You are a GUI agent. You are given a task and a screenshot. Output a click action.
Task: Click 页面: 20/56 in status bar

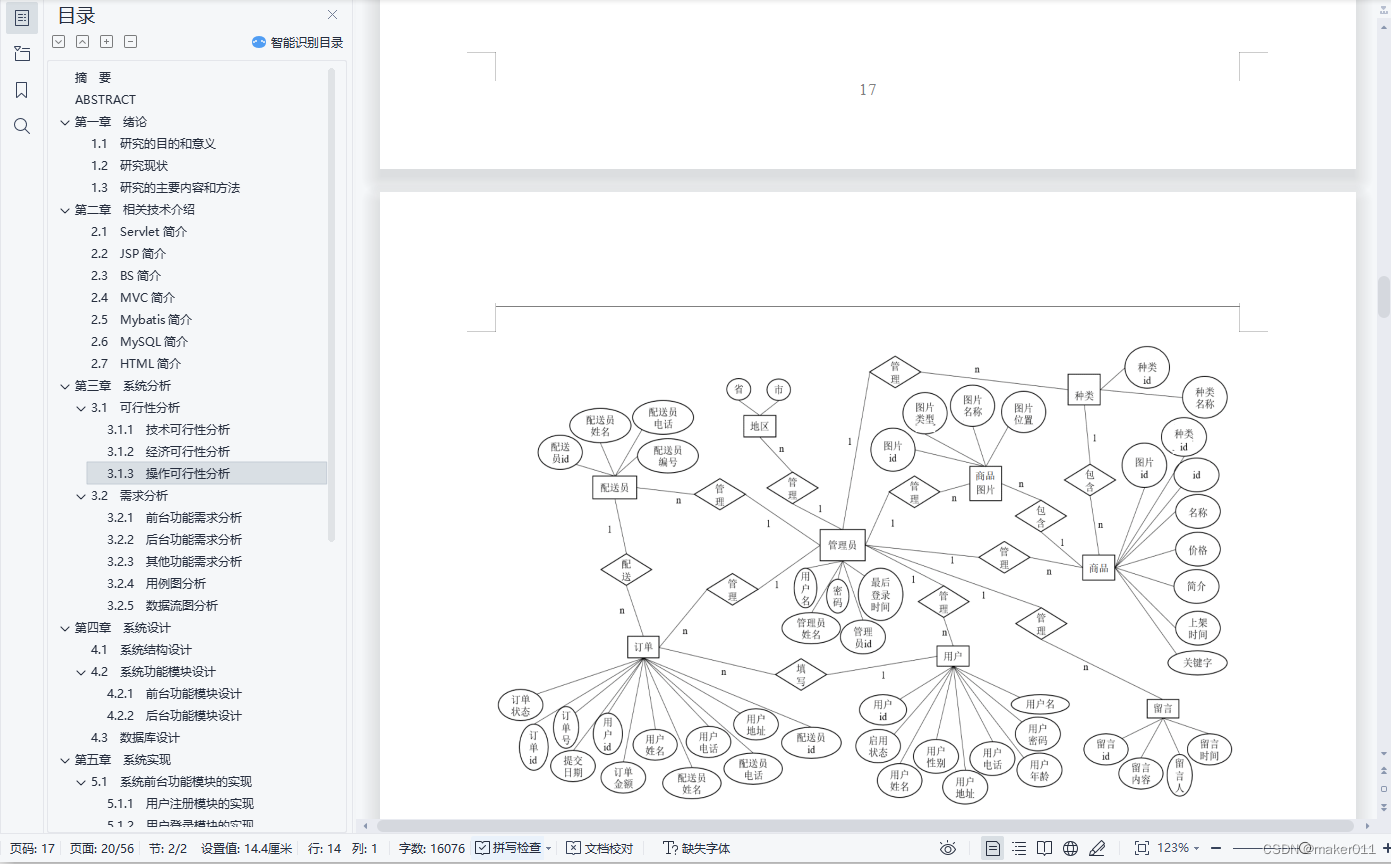[101, 848]
